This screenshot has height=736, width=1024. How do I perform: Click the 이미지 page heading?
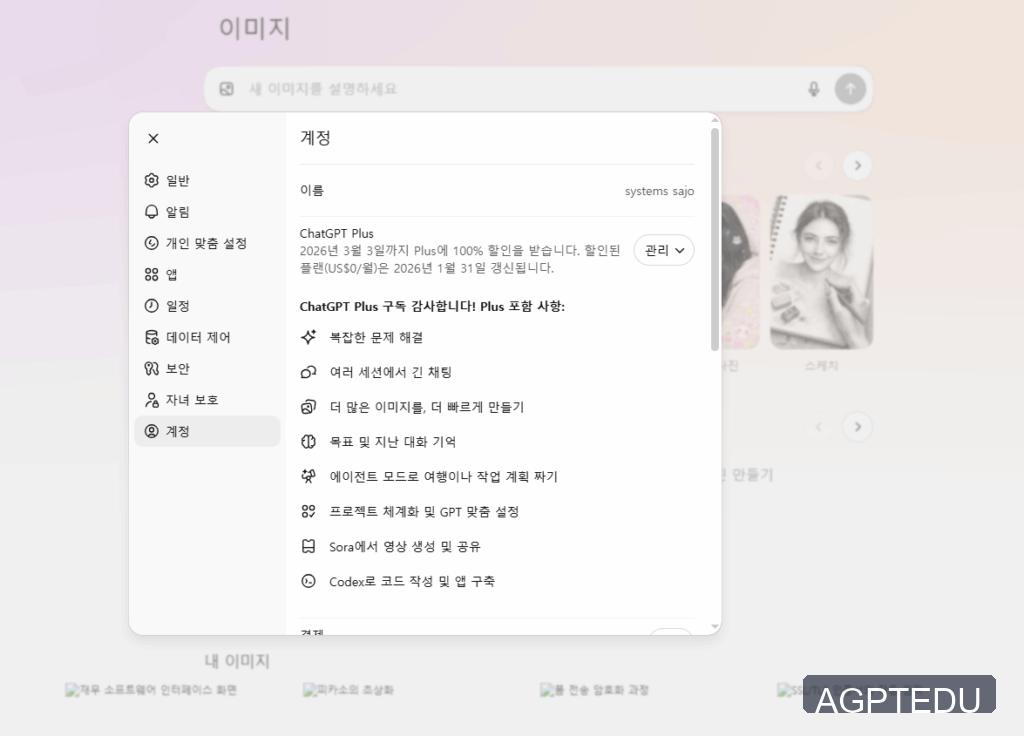click(x=255, y=28)
